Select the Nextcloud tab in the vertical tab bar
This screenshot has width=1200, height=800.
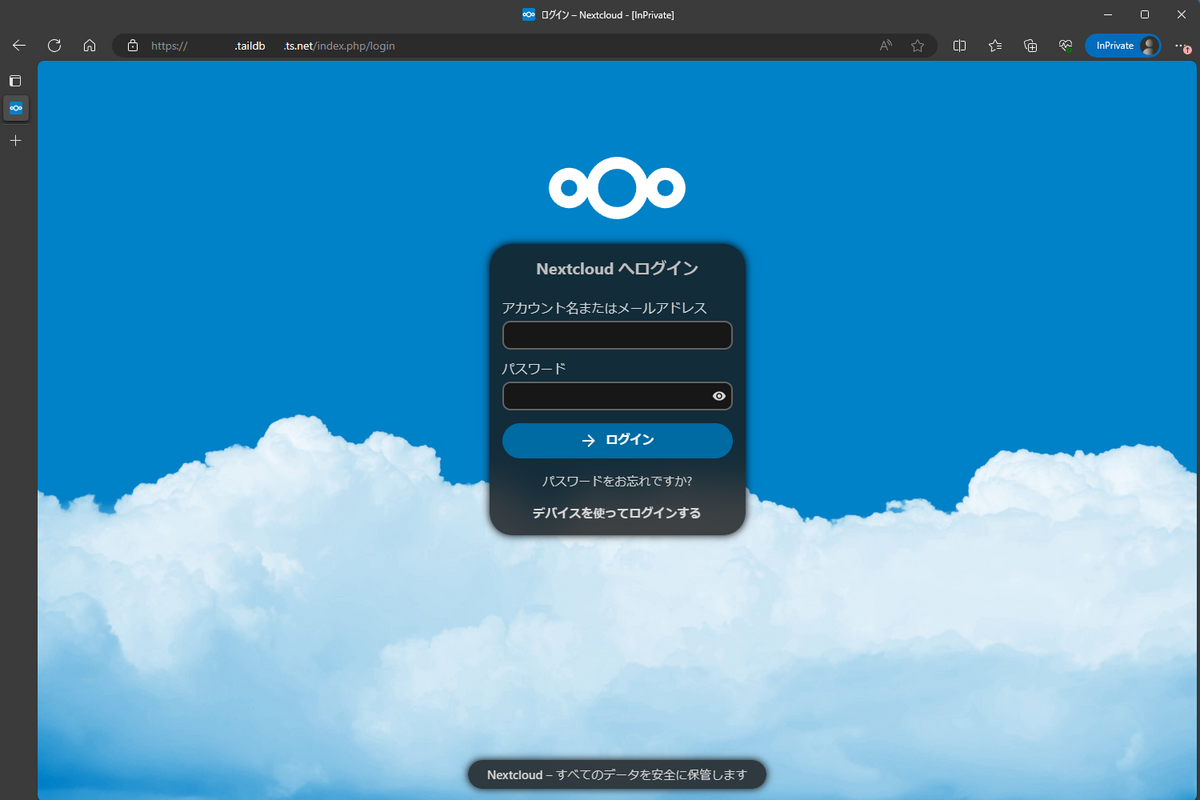(15, 108)
